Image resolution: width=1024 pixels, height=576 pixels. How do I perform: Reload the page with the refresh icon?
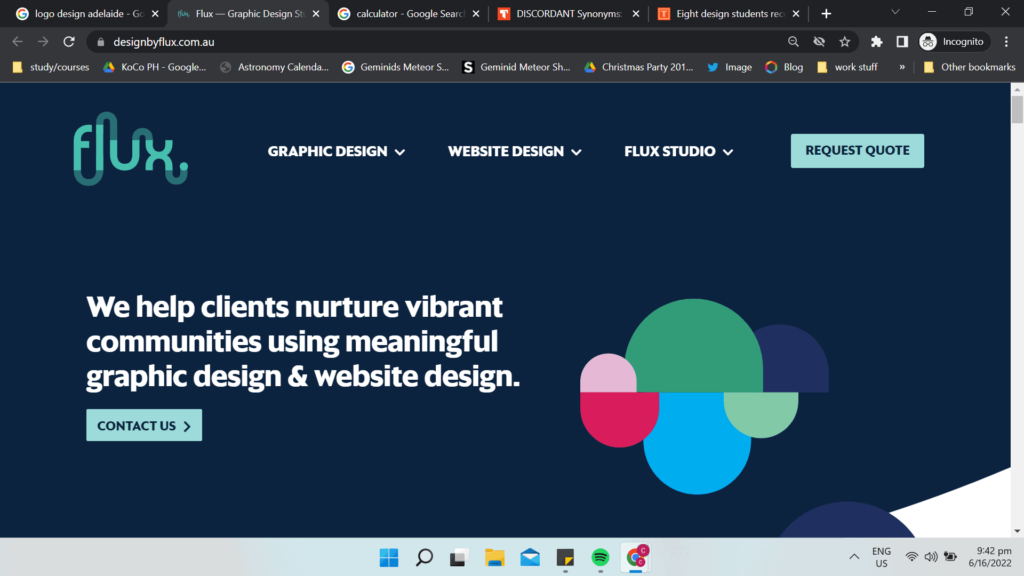(x=69, y=42)
